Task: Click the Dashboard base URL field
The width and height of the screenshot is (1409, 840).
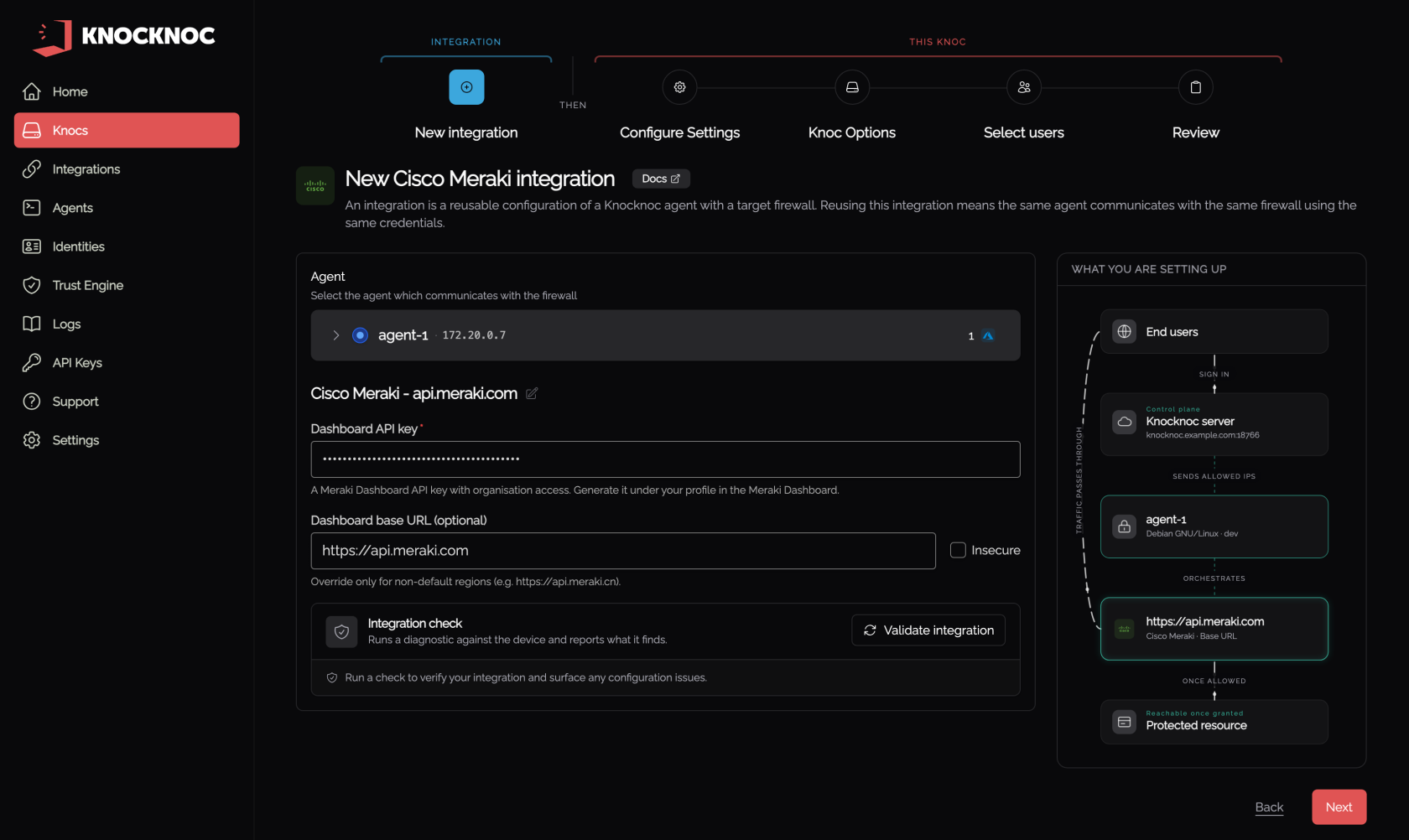Action: click(x=623, y=551)
